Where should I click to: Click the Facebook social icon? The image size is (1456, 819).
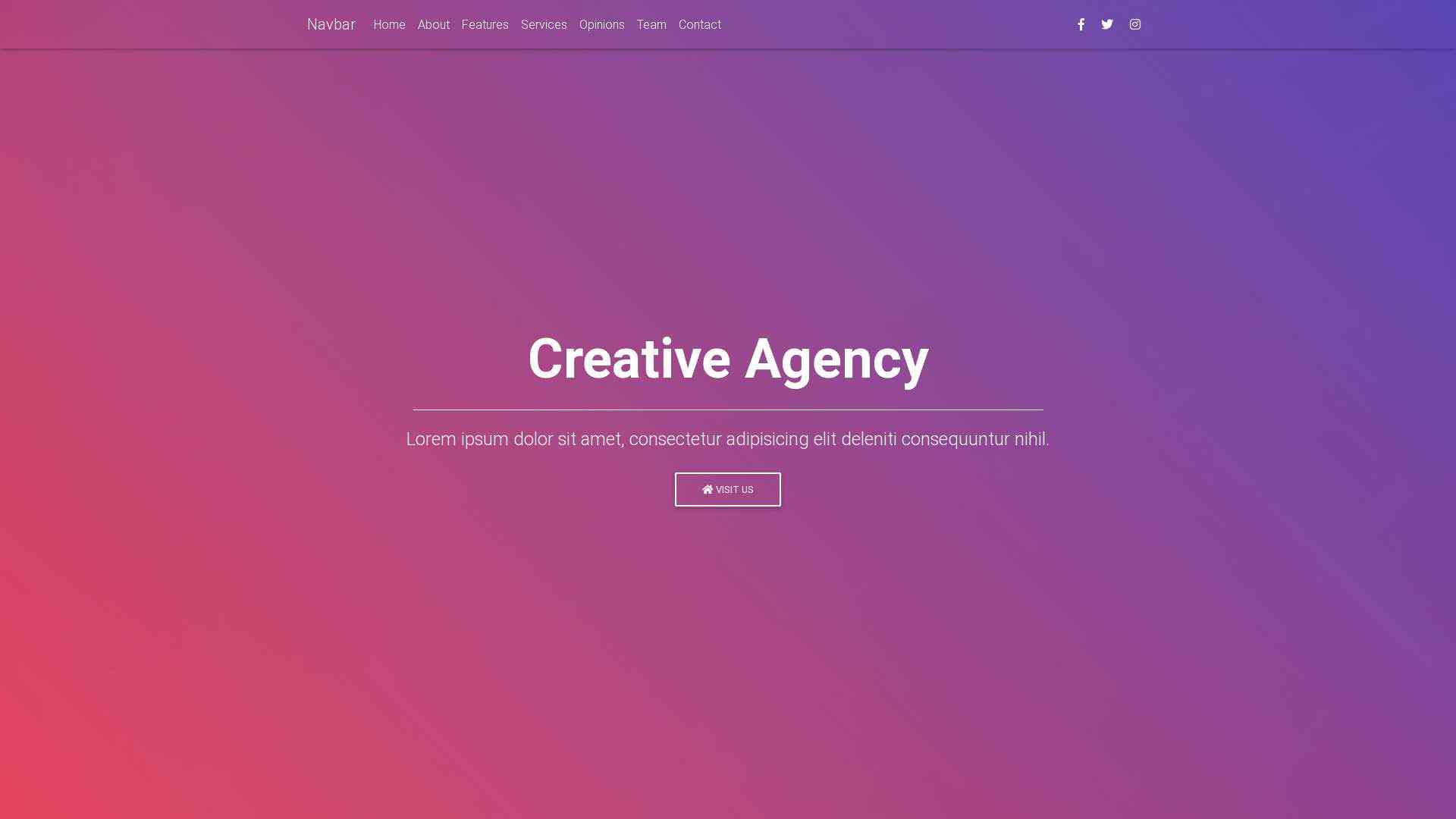click(1081, 24)
